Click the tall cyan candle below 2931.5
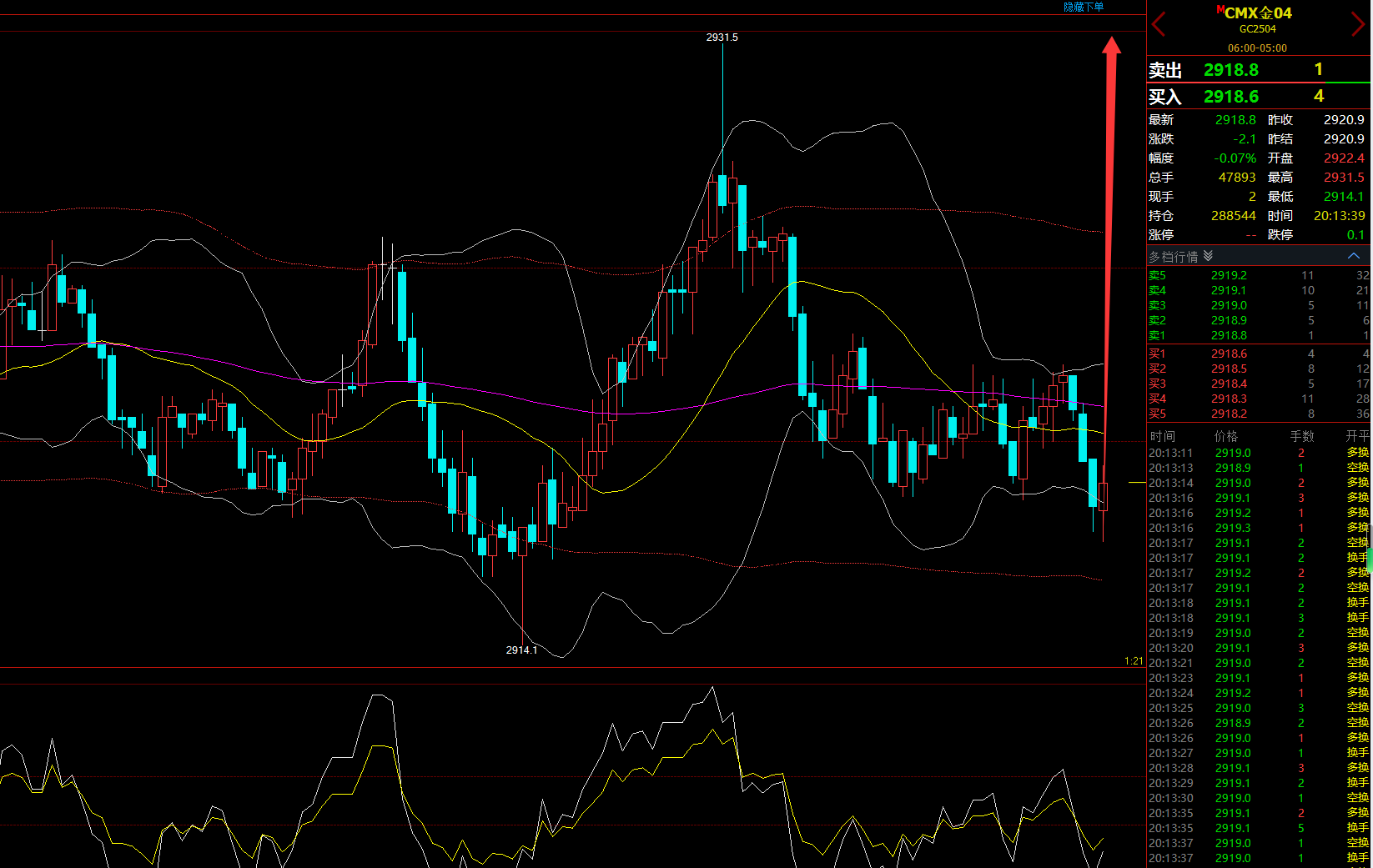1373x868 pixels. 722,190
